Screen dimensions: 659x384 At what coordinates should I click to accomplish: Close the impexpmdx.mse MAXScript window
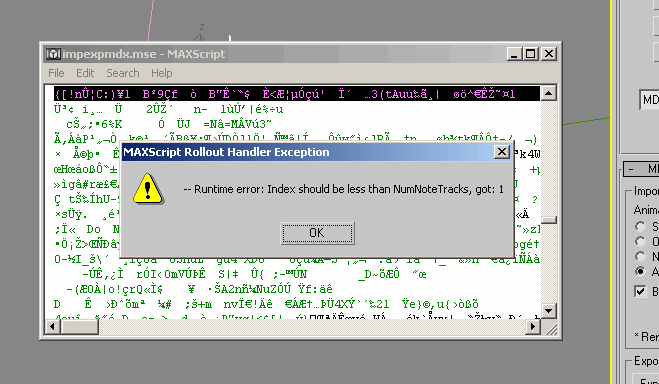[x=549, y=54]
